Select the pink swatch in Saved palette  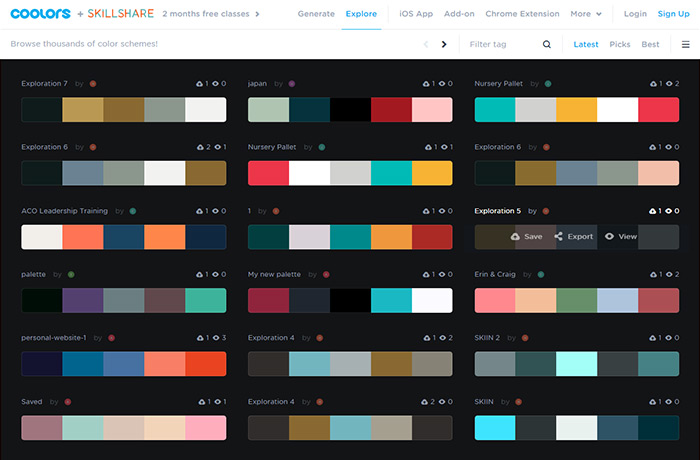(x=206, y=428)
